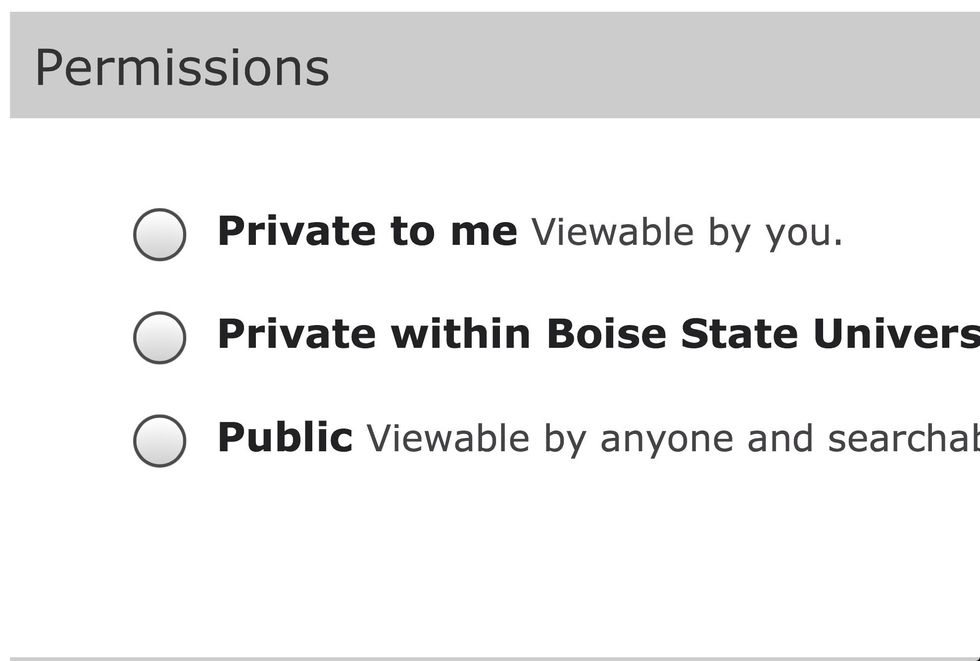Restrict visibility to Boise State University
980x661 pixels.
(160, 337)
